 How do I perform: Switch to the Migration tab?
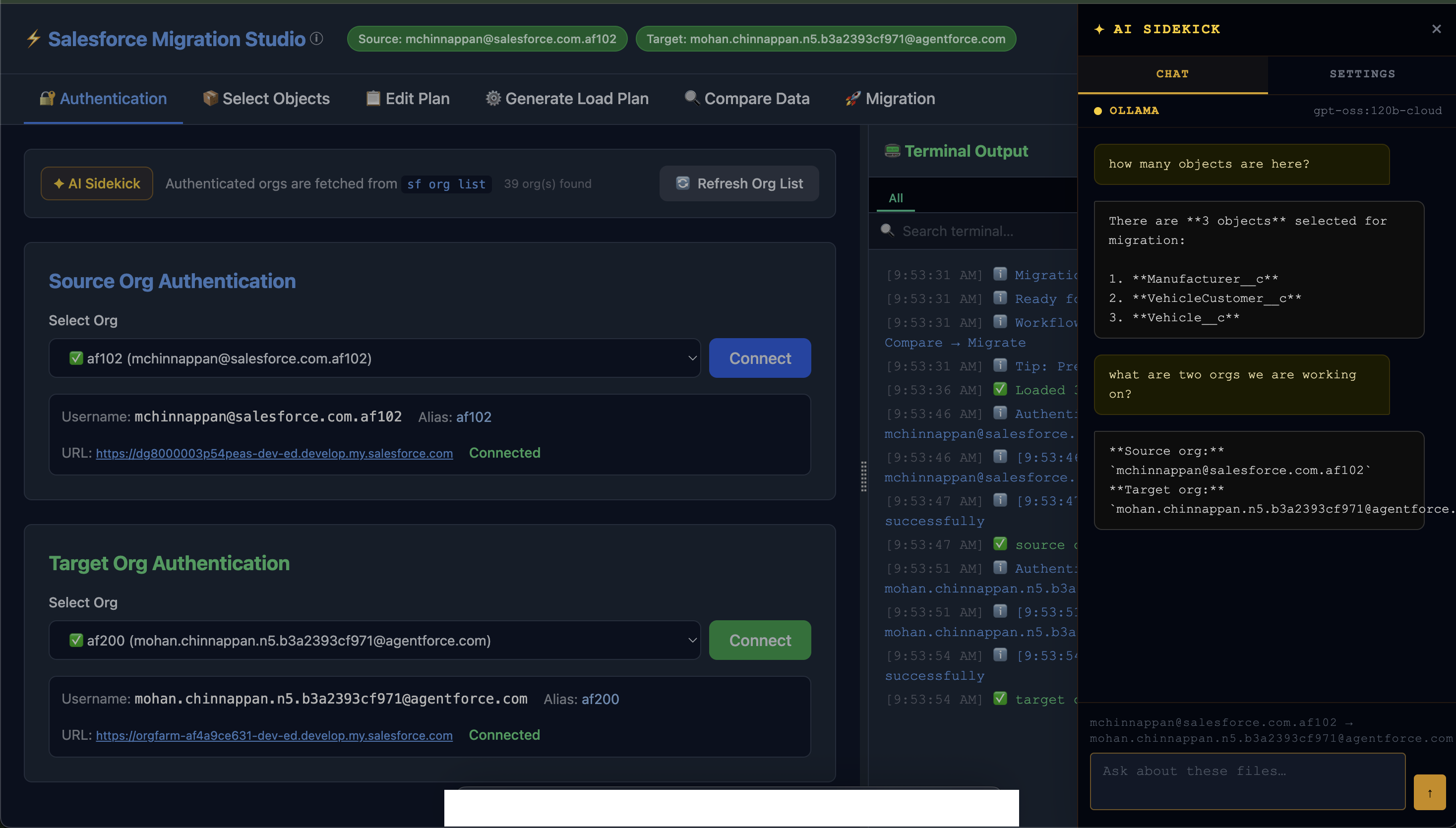890,98
